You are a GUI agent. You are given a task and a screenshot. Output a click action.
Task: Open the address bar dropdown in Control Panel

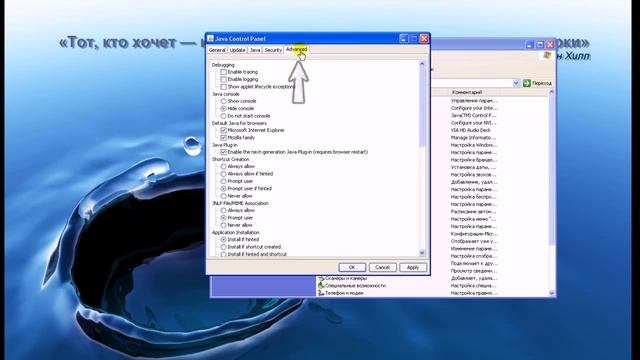516,83
